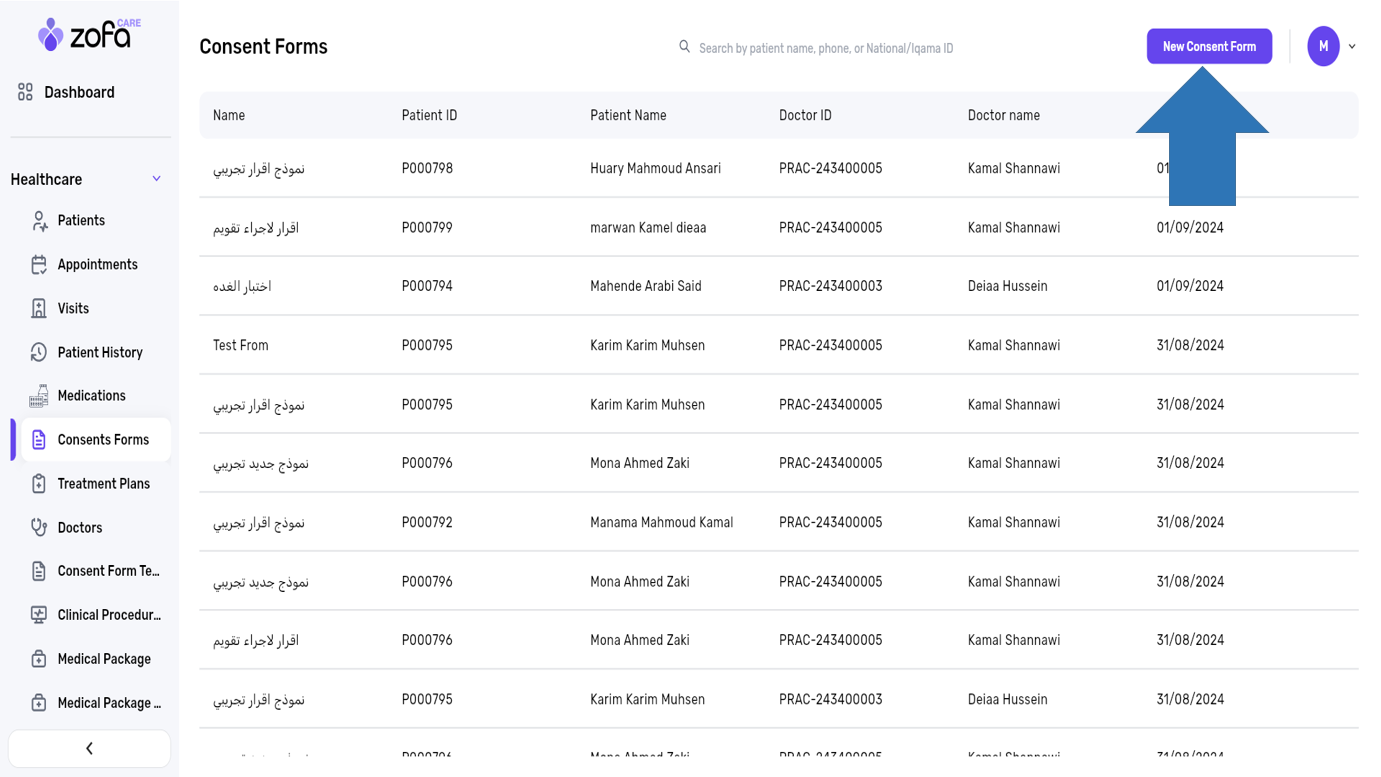The height and width of the screenshot is (777, 1381).
Task: Click the New Consent Form button
Action: click(x=1209, y=47)
